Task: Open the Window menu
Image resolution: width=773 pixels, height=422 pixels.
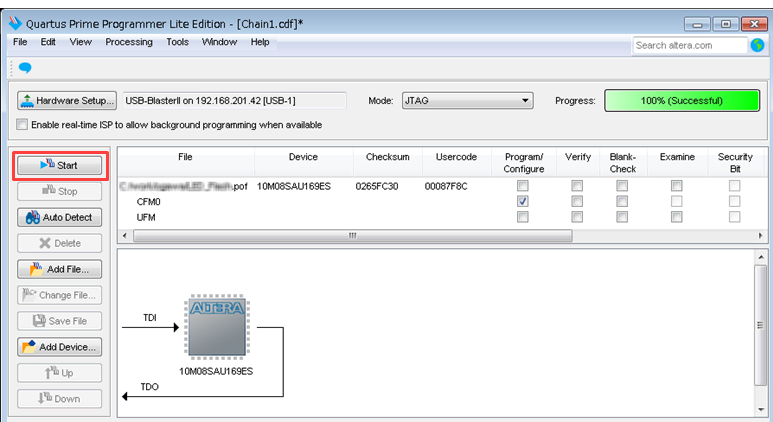Action: 219,42
